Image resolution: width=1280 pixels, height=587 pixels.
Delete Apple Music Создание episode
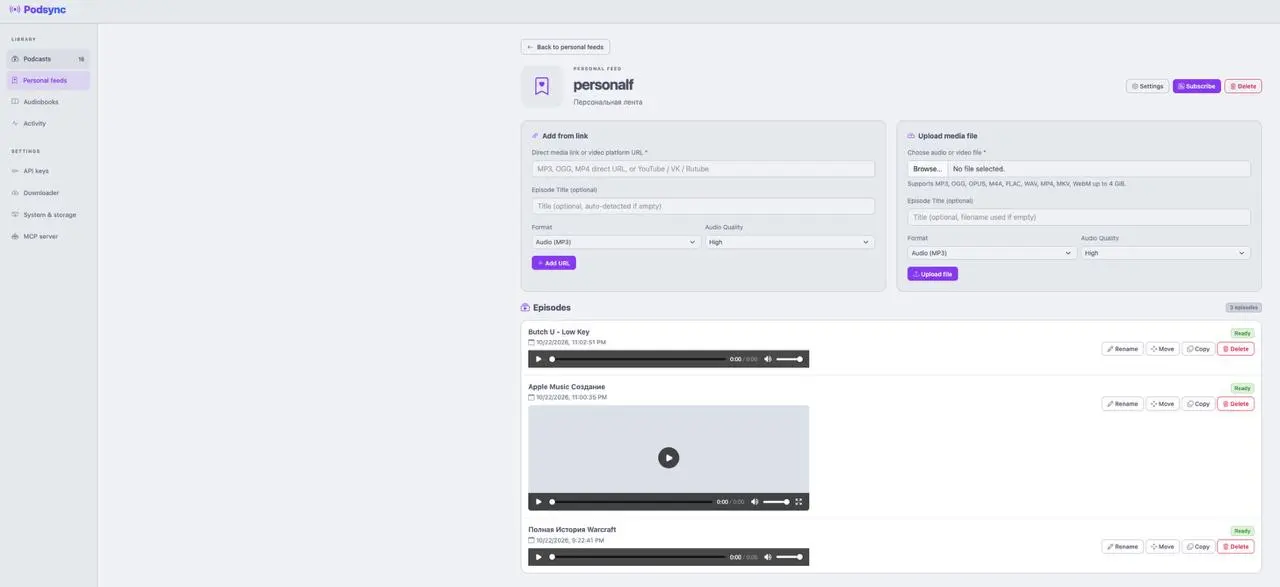tap(1235, 404)
